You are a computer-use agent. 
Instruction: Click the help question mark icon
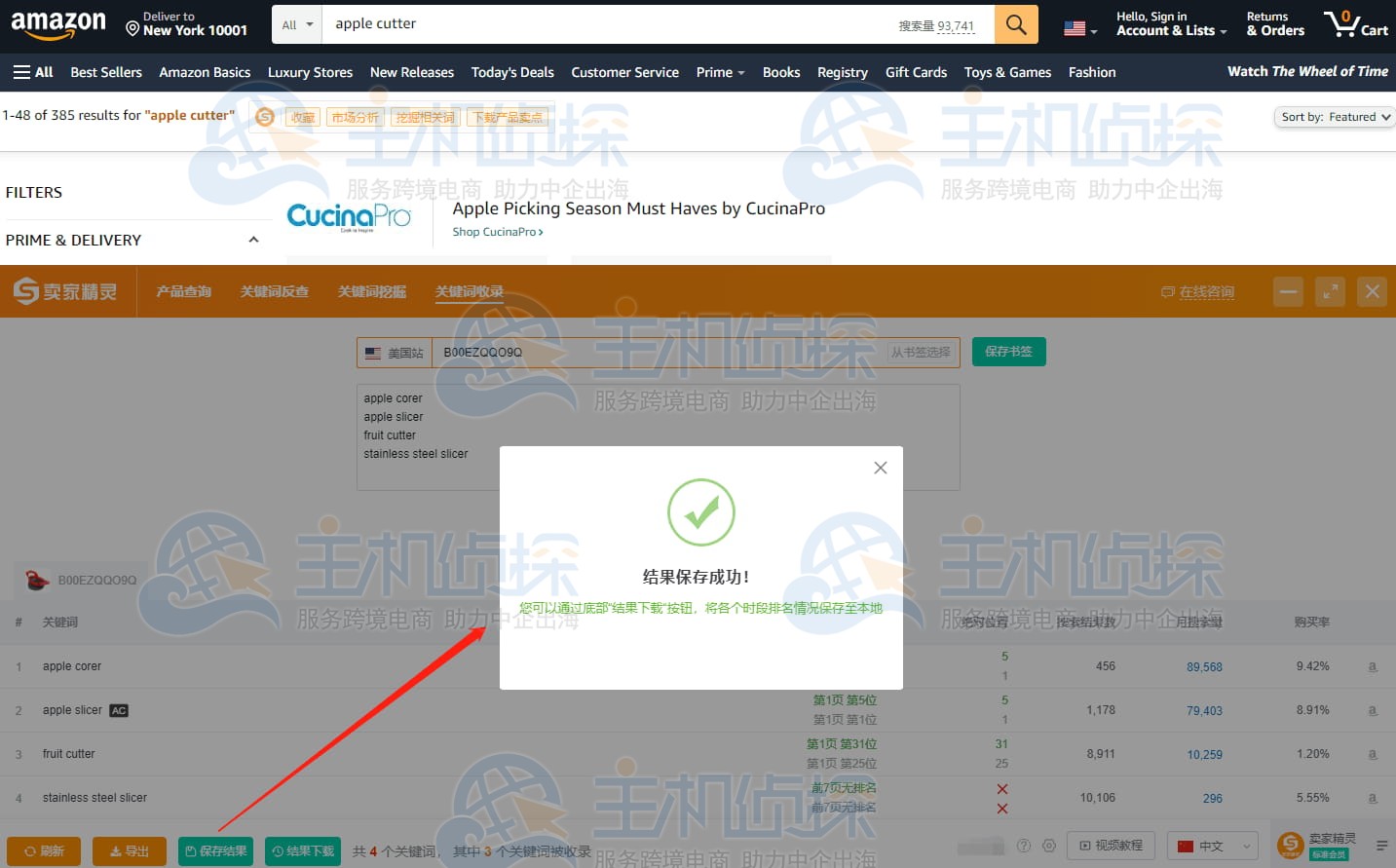(x=1024, y=846)
